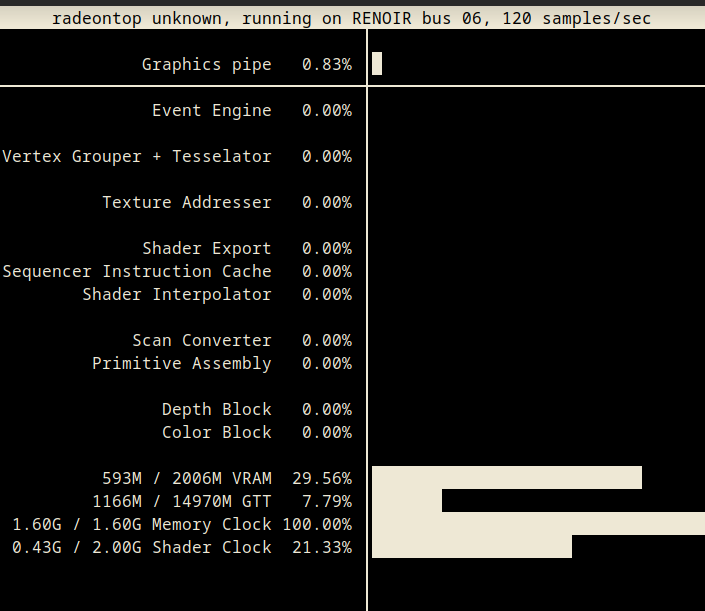Screen dimensions: 705x611
Task: Click the VRAM usage bar
Action: click(x=507, y=477)
